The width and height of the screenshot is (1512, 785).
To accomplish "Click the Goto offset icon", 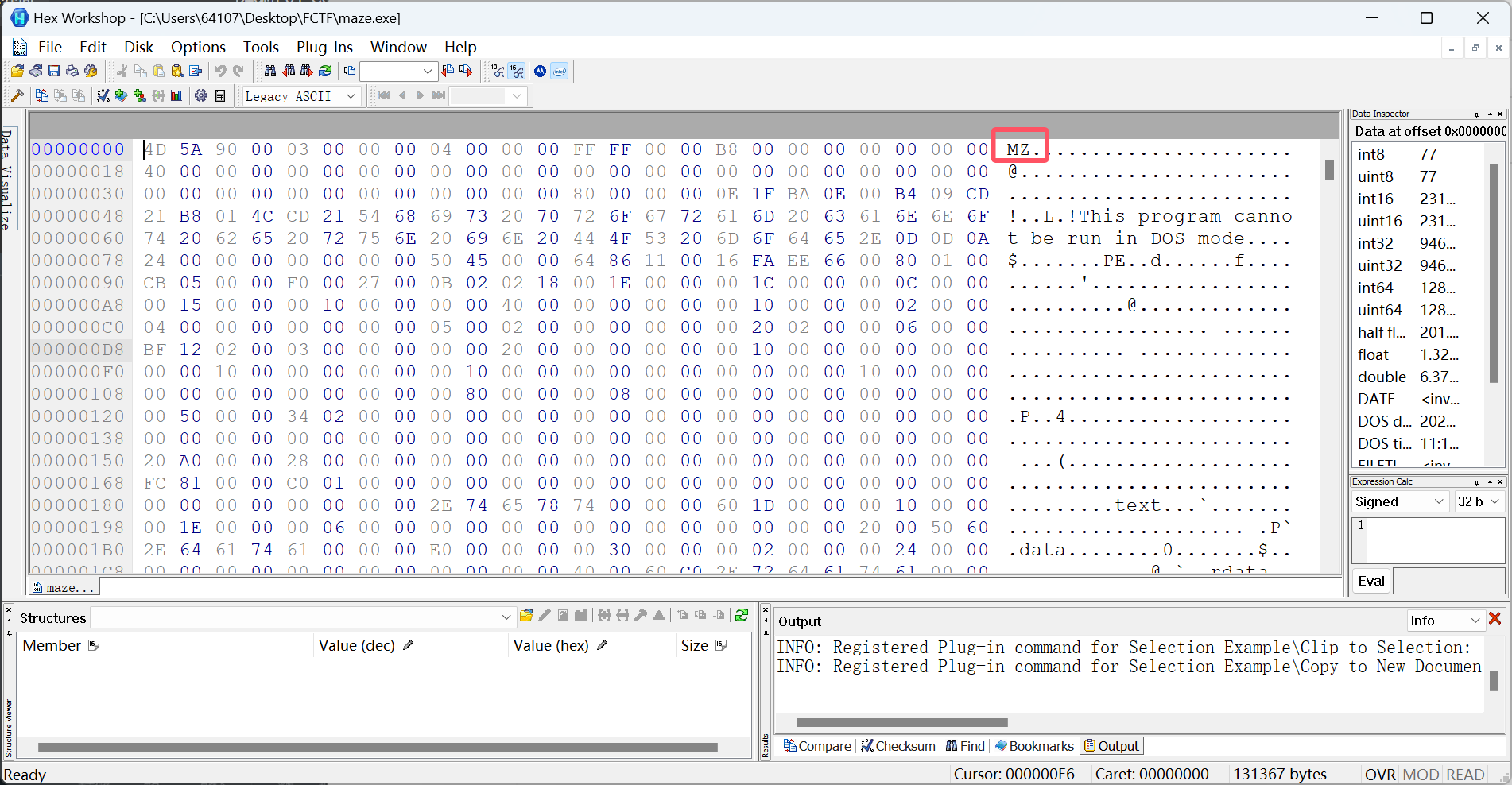I will click(x=349, y=72).
